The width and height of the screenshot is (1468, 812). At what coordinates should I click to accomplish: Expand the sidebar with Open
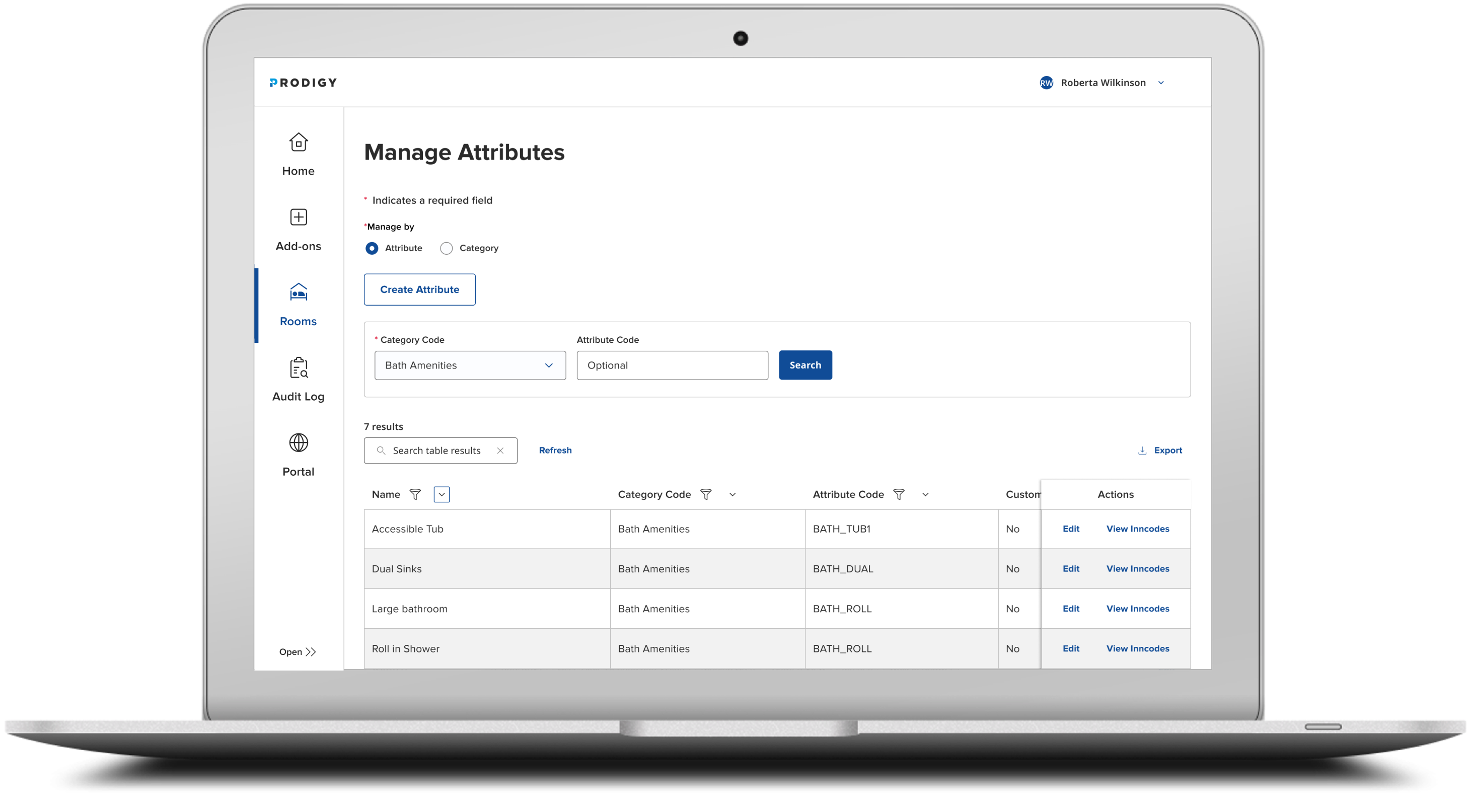pyautogui.click(x=297, y=652)
